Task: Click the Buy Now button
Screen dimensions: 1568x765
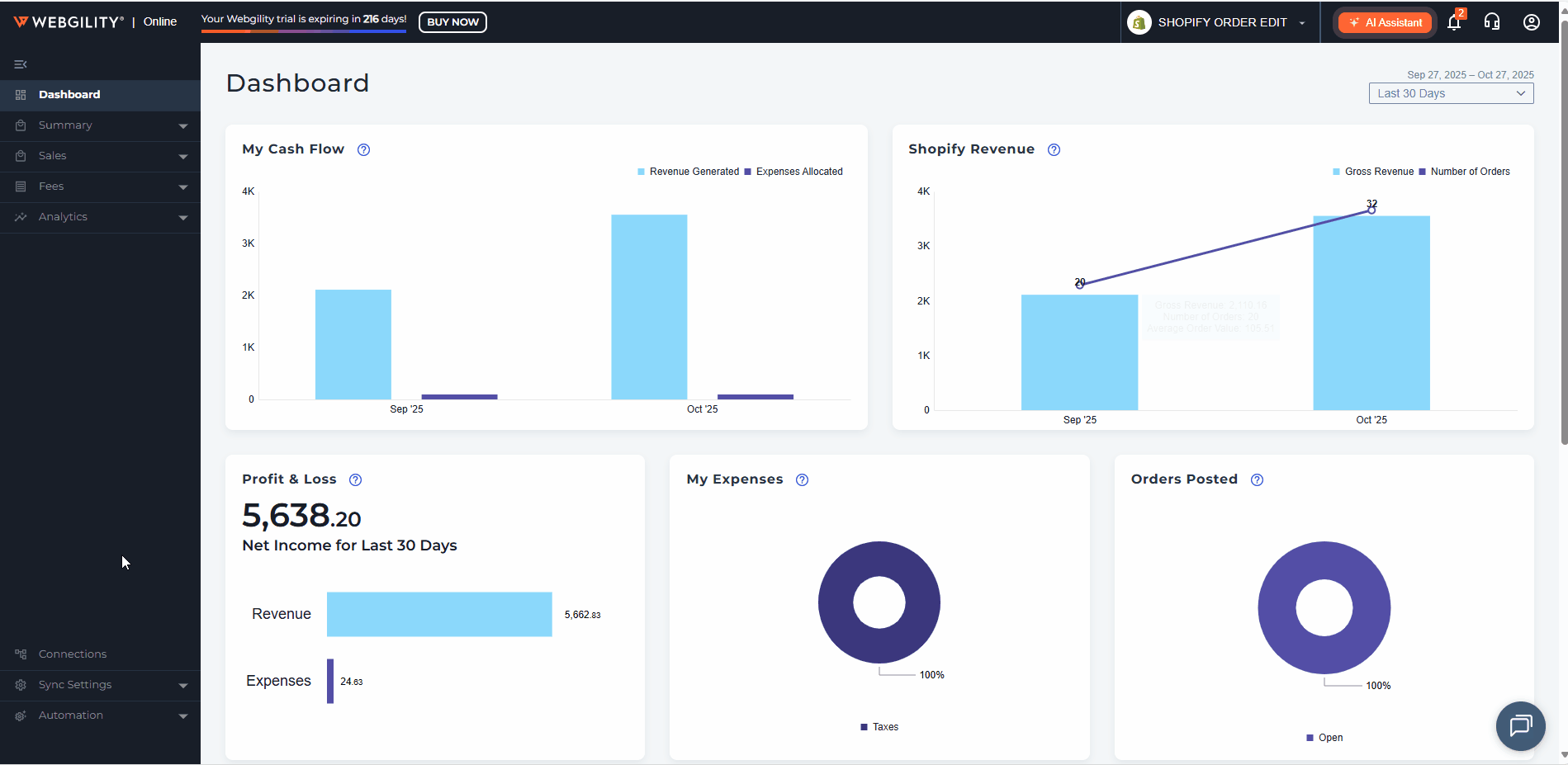Action: click(x=452, y=22)
